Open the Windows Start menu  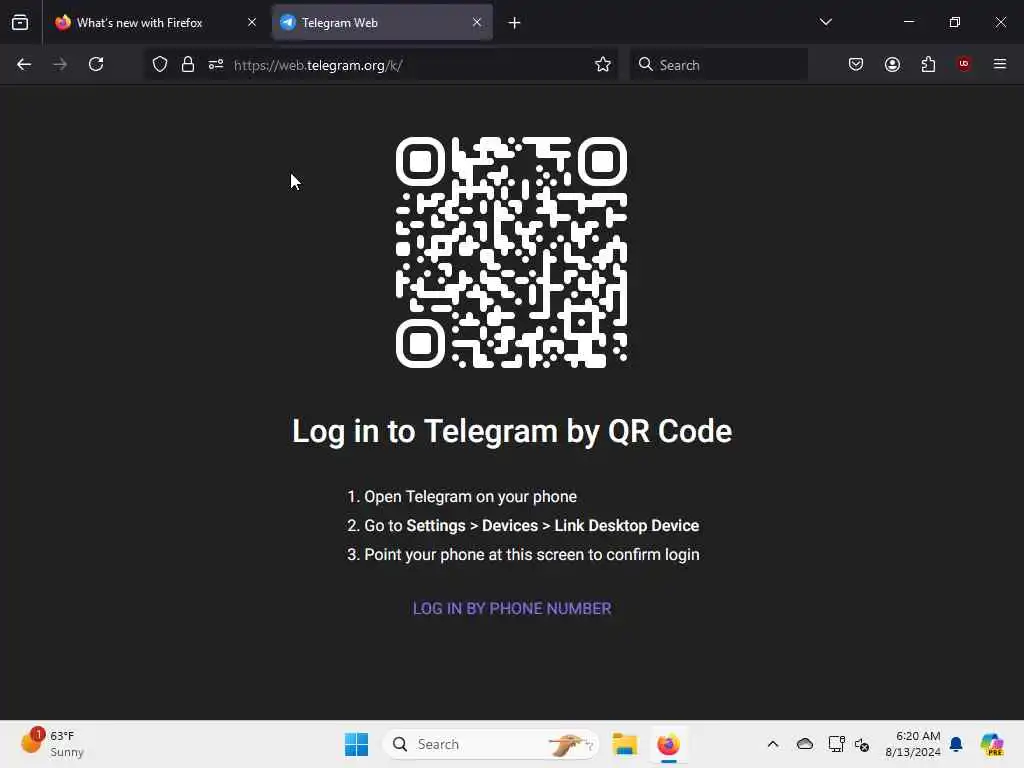pos(357,744)
